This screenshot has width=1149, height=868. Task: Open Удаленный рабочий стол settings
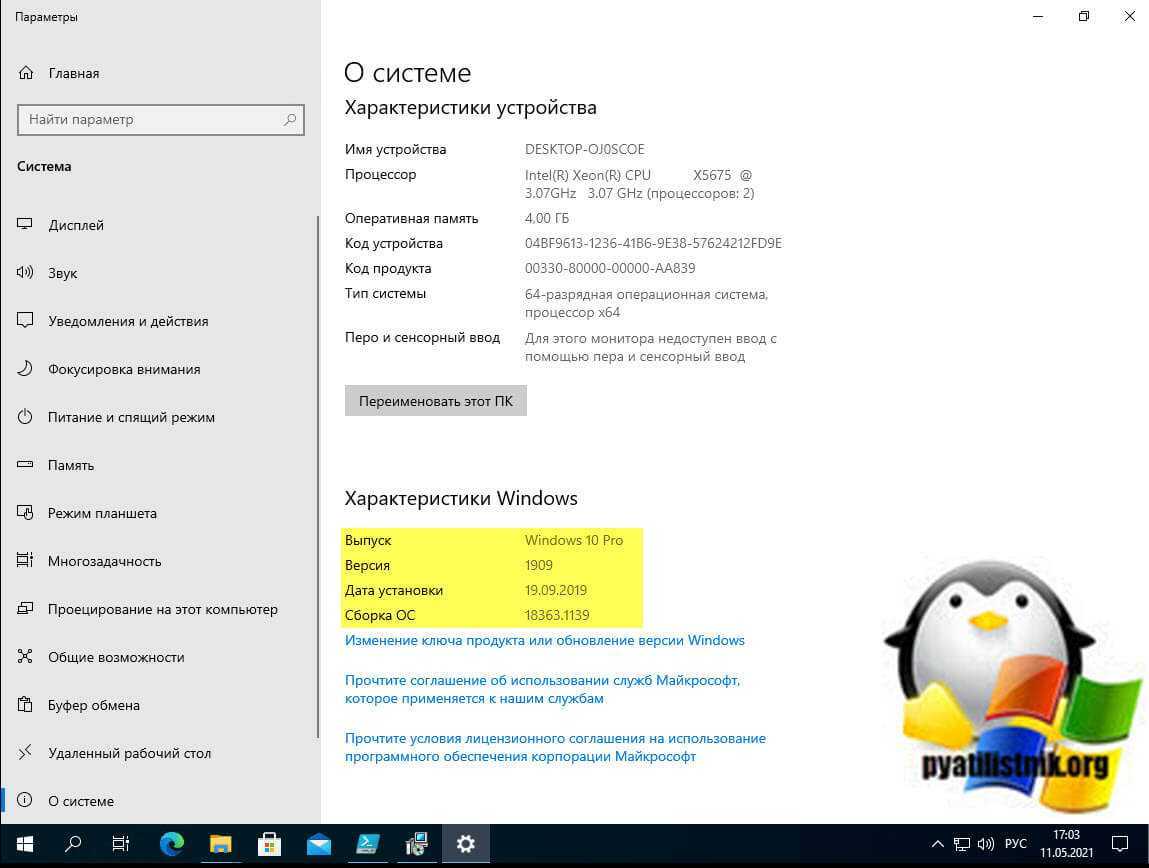129,753
